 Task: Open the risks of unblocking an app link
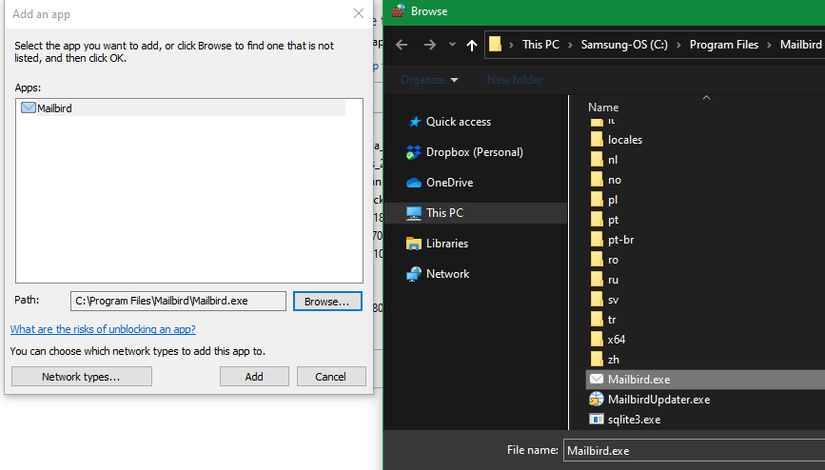click(103, 329)
